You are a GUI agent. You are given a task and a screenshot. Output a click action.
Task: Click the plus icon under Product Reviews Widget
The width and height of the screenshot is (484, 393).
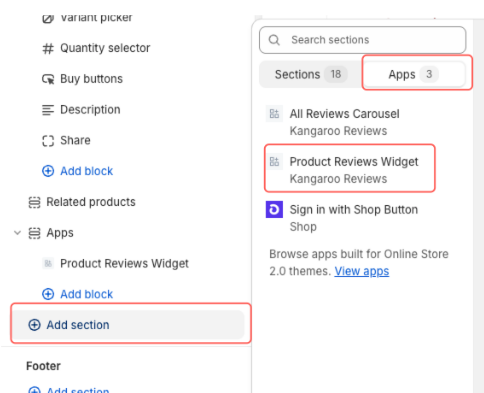[48, 294]
